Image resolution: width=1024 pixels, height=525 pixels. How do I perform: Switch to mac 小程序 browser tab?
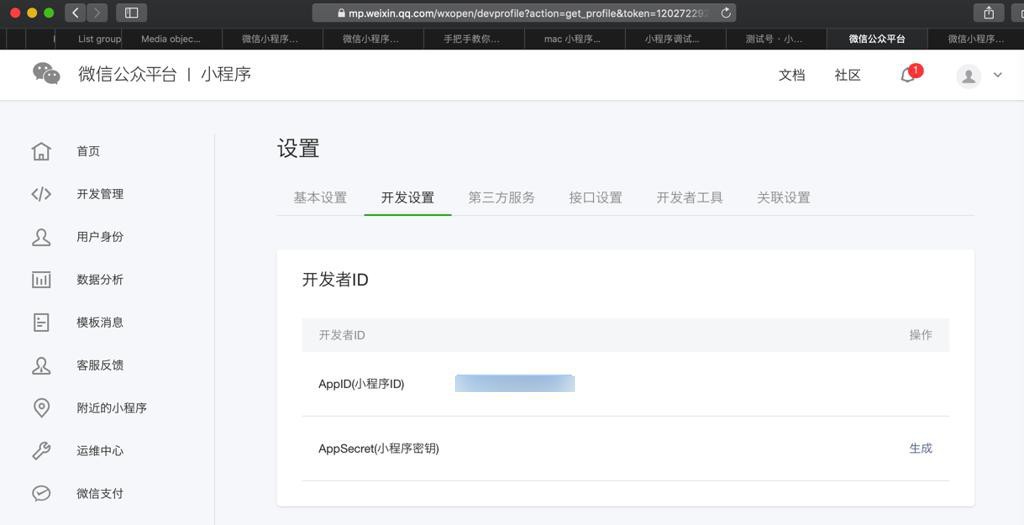[573, 39]
